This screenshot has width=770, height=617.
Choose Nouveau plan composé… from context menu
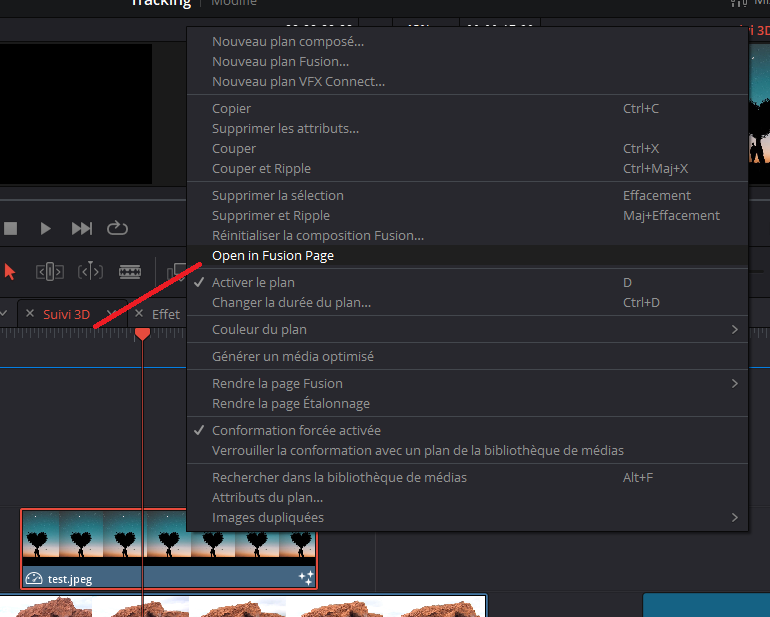pos(467,42)
